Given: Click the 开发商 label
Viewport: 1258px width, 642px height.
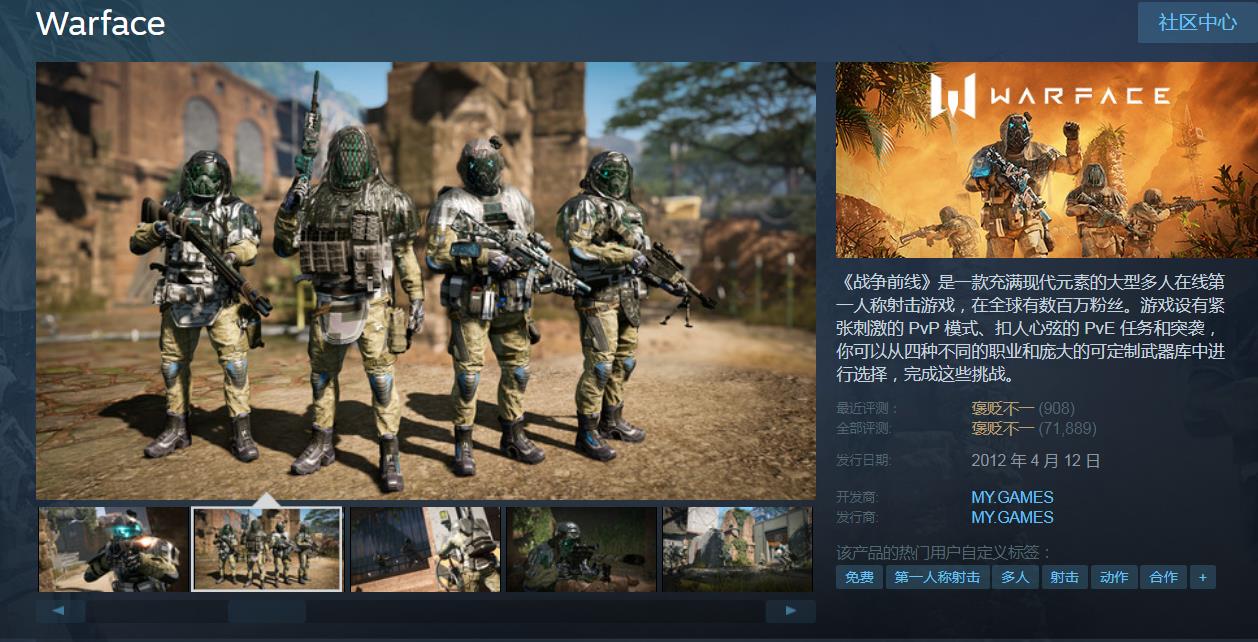Looking at the screenshot, I should click(856, 497).
